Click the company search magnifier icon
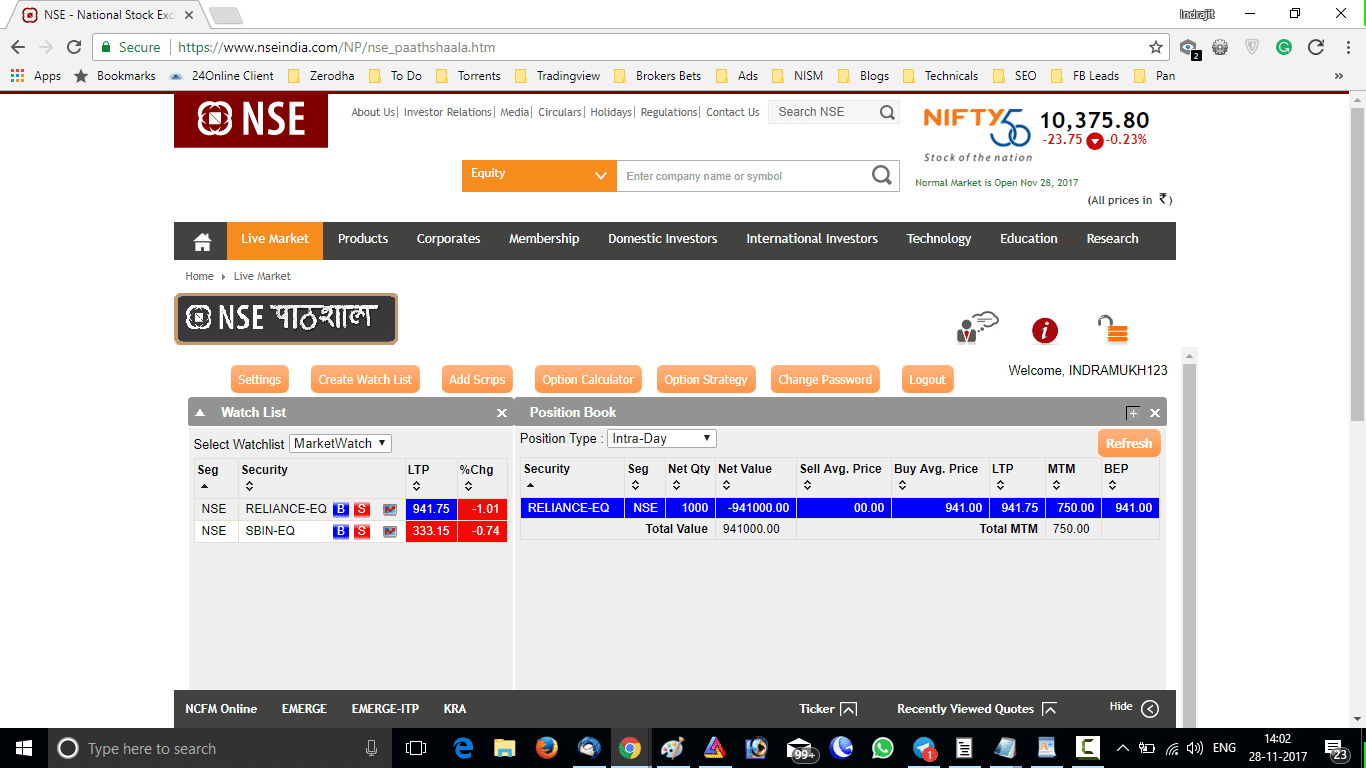The height and width of the screenshot is (768, 1366). pyautogui.click(x=881, y=176)
